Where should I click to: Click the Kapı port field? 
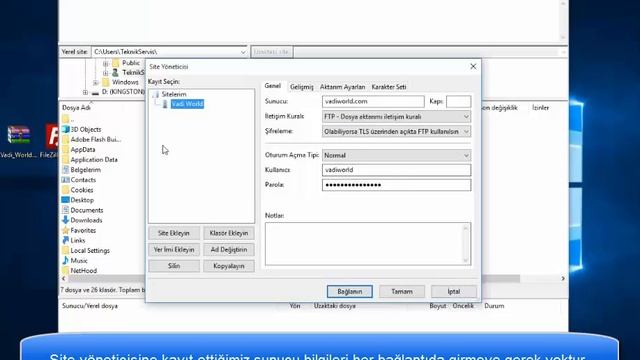click(x=458, y=101)
